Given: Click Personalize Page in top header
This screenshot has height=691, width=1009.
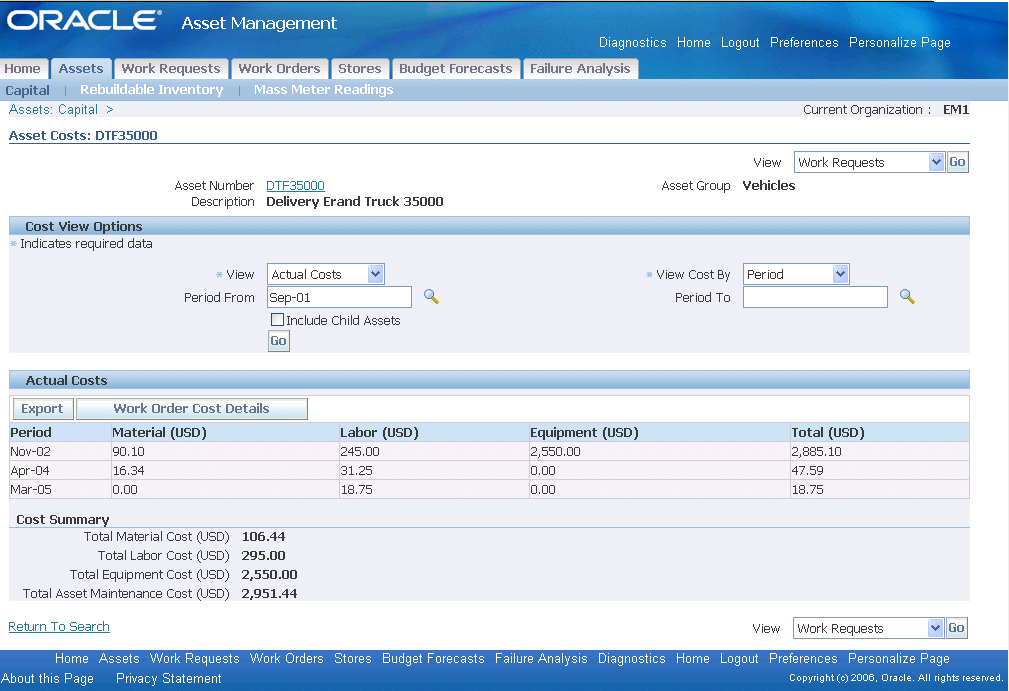Looking at the screenshot, I should click(900, 42).
